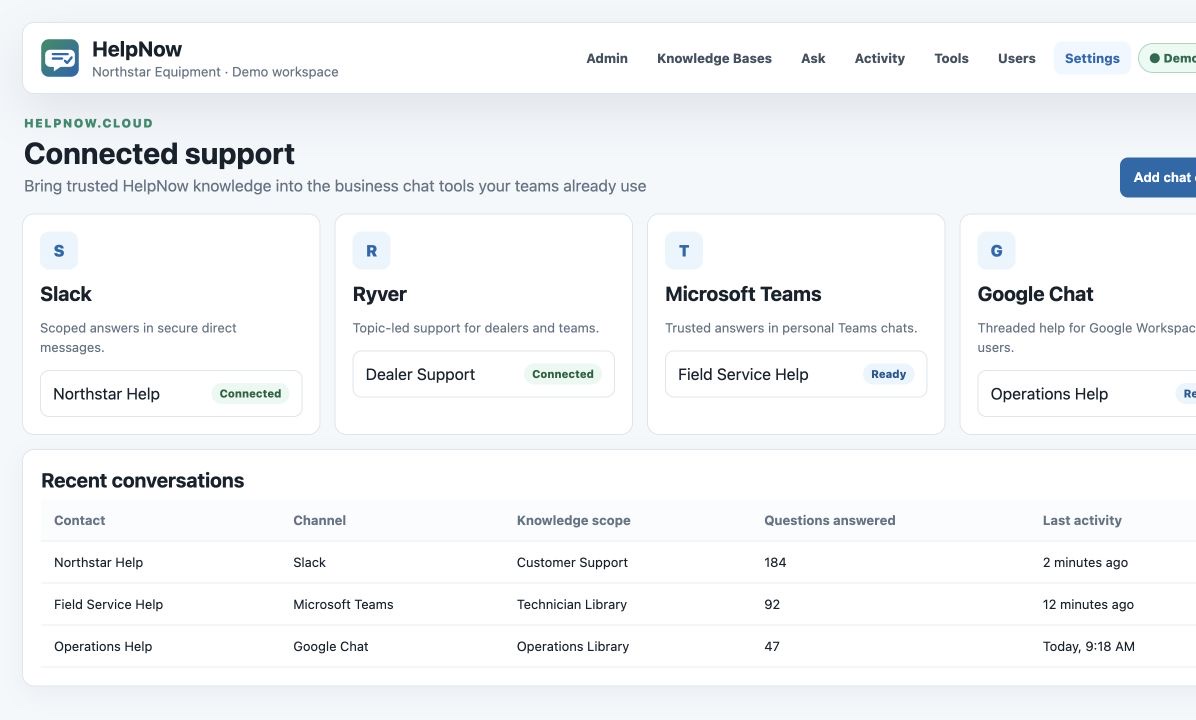Open the Field Service Help Teams row
Viewport: 1196px width, 720px height.
pos(796,374)
